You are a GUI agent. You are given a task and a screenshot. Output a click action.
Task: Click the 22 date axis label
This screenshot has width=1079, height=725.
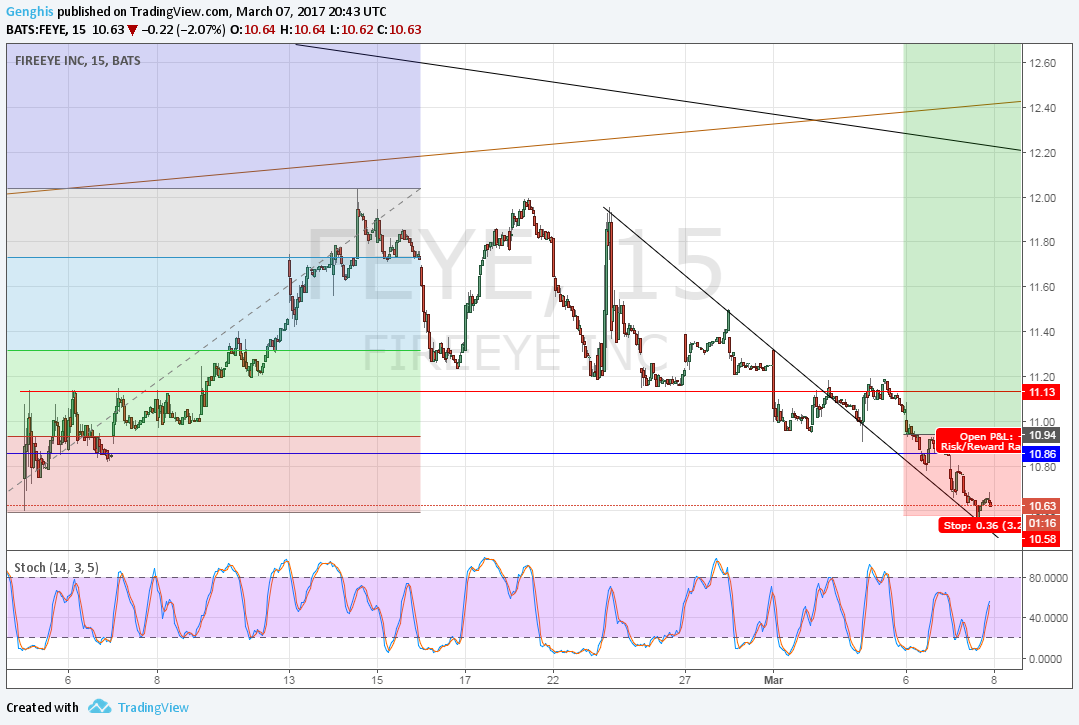click(x=553, y=680)
